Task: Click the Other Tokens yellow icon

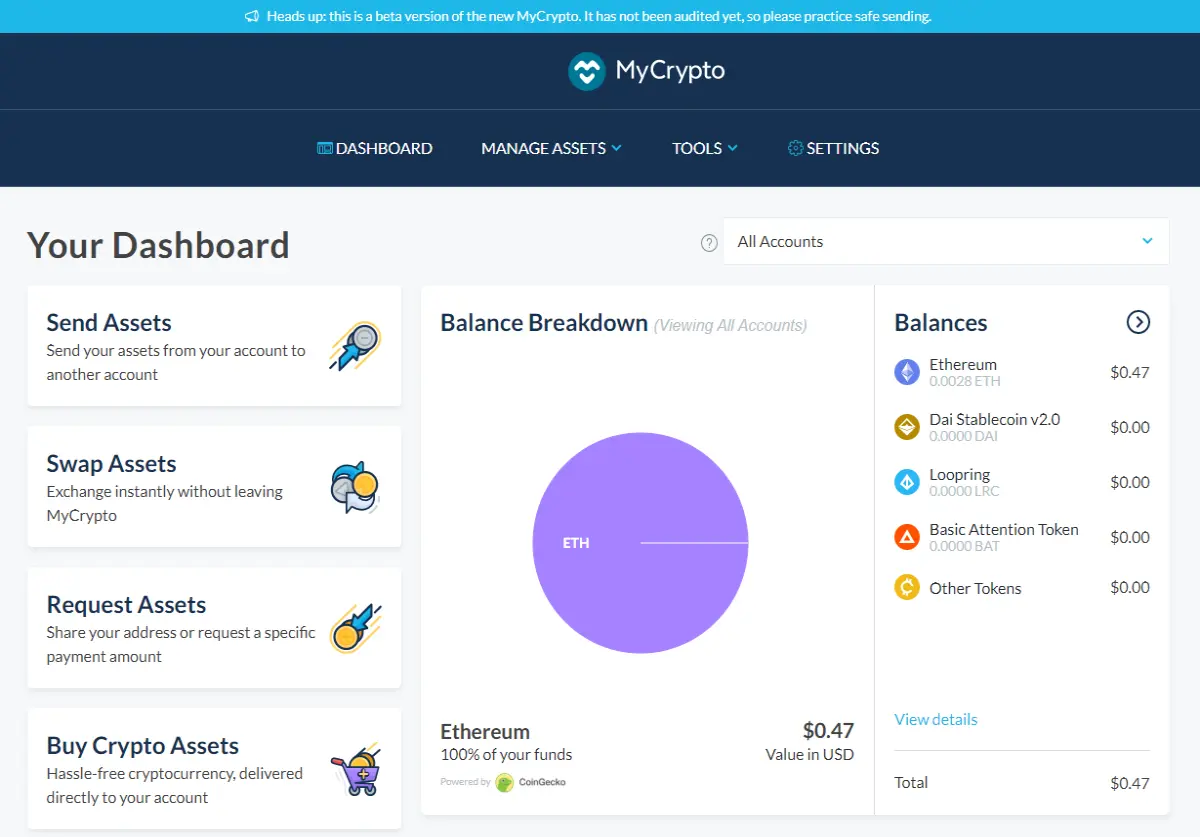Action: [x=907, y=587]
